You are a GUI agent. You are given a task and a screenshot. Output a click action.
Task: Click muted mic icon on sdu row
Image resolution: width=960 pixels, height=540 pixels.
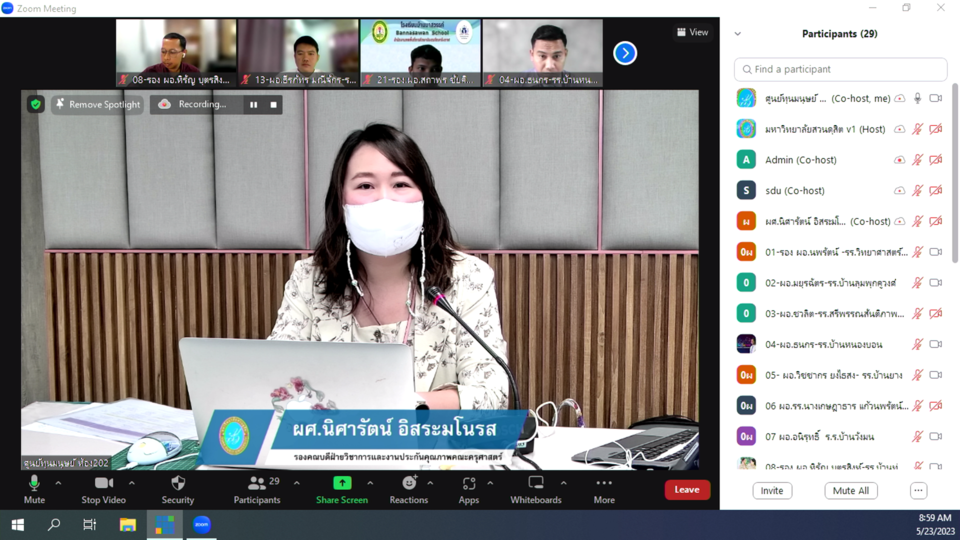[x=917, y=190]
